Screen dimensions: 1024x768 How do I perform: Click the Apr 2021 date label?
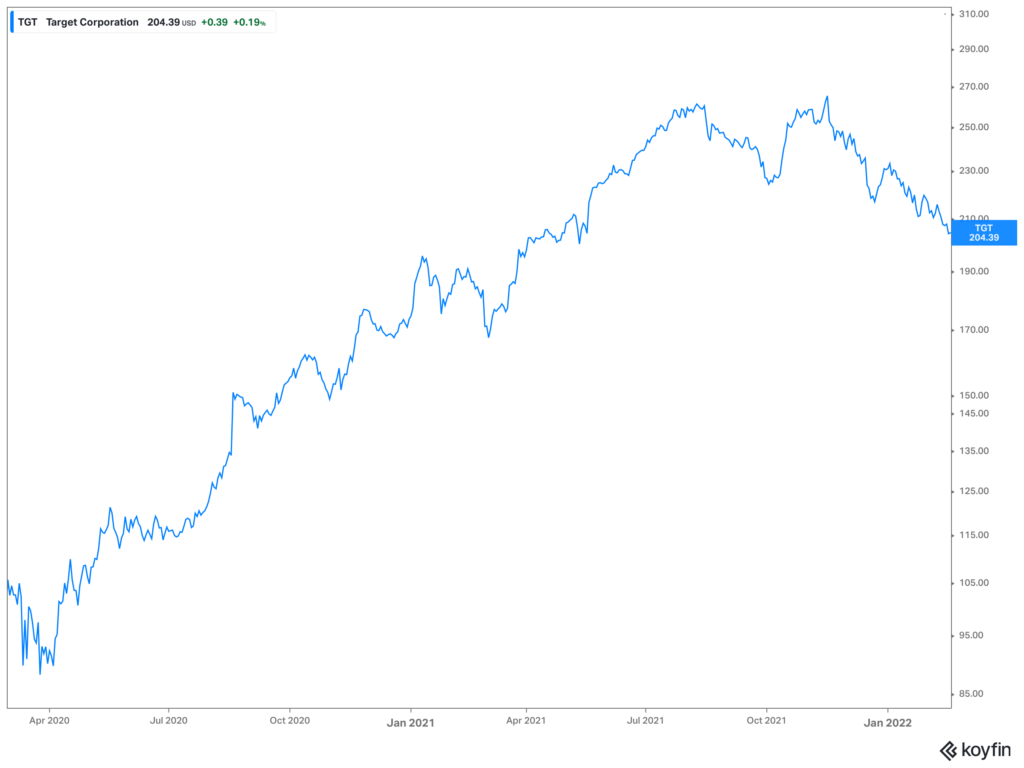click(x=526, y=719)
